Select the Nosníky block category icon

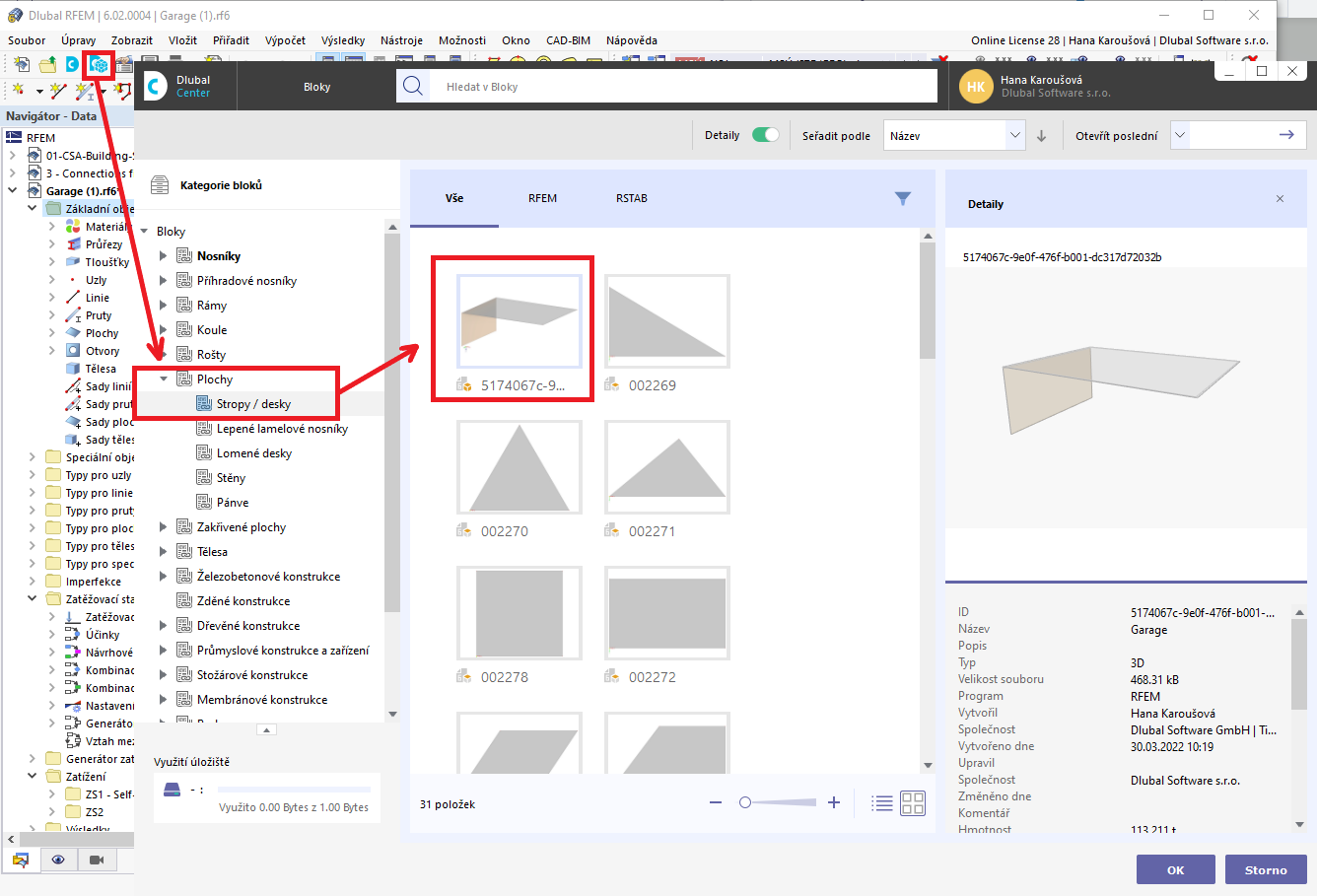coord(185,255)
